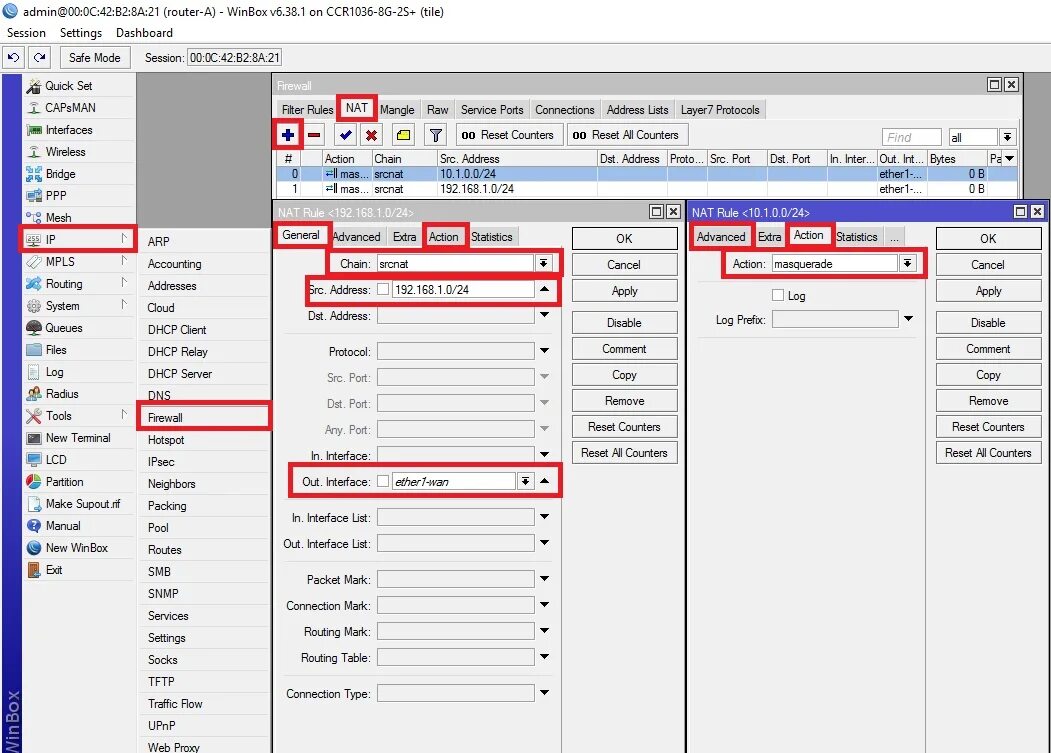
Task: Open the Dashboard menu
Action: [x=144, y=33]
